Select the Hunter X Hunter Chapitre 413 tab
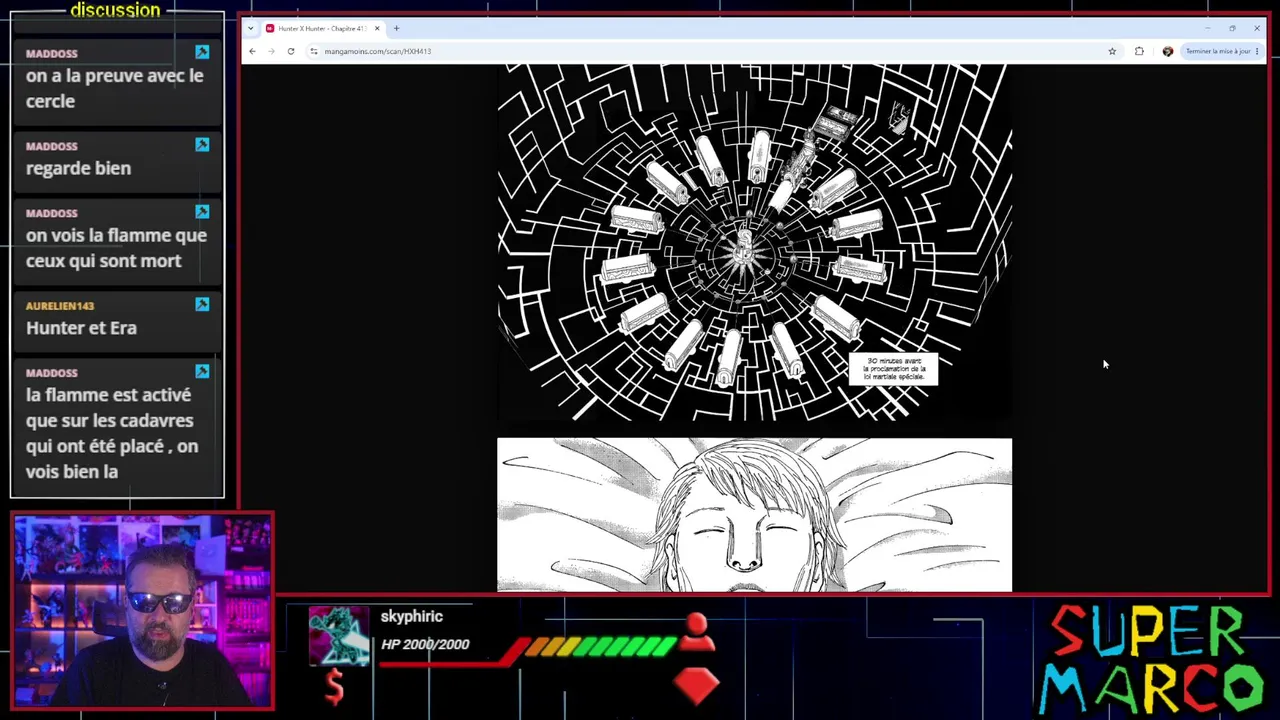This screenshot has width=1280, height=720. tap(322, 28)
